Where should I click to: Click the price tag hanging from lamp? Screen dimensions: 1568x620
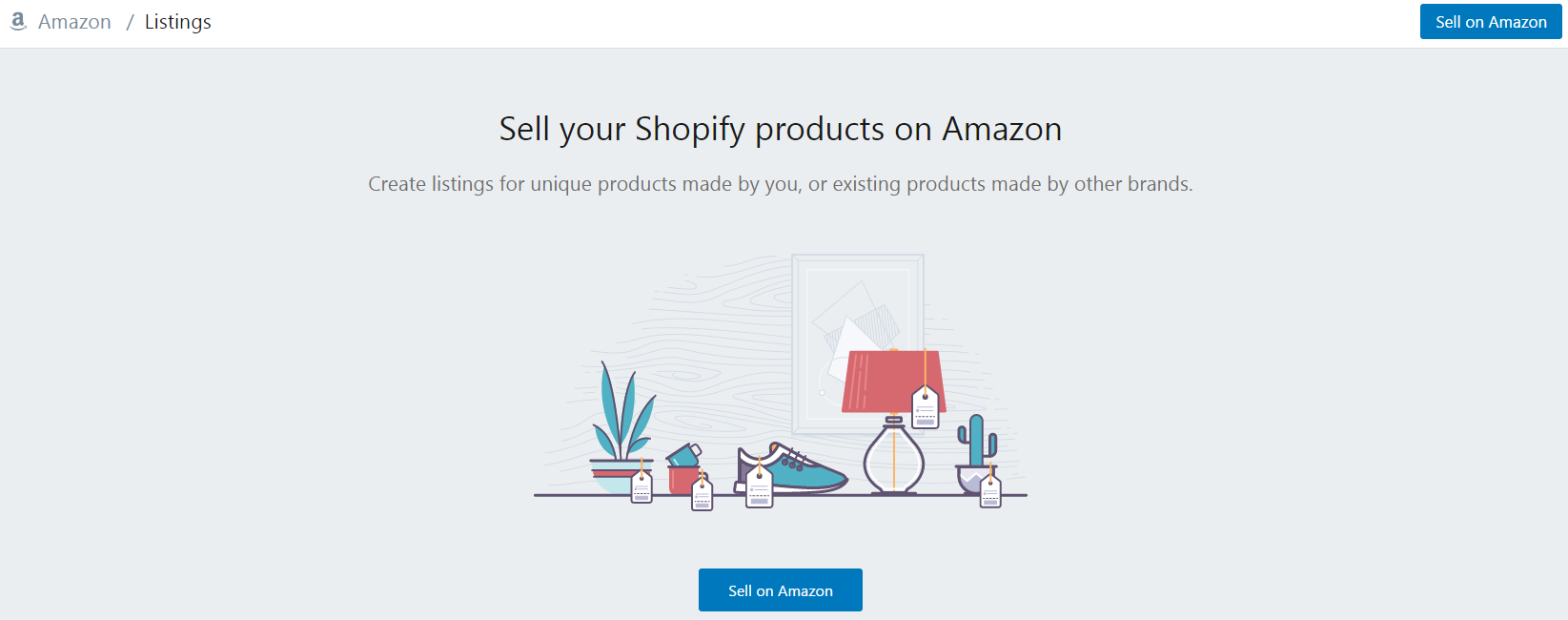926,406
